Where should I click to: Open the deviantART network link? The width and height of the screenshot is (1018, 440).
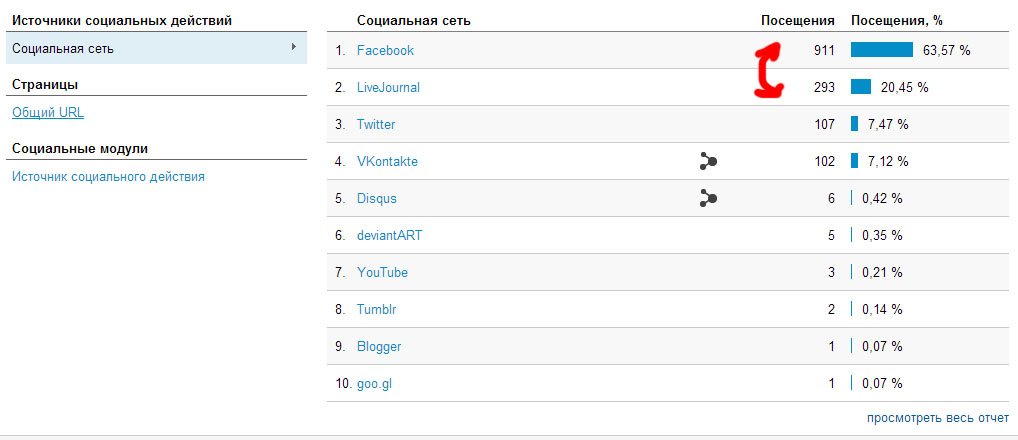tap(390, 236)
